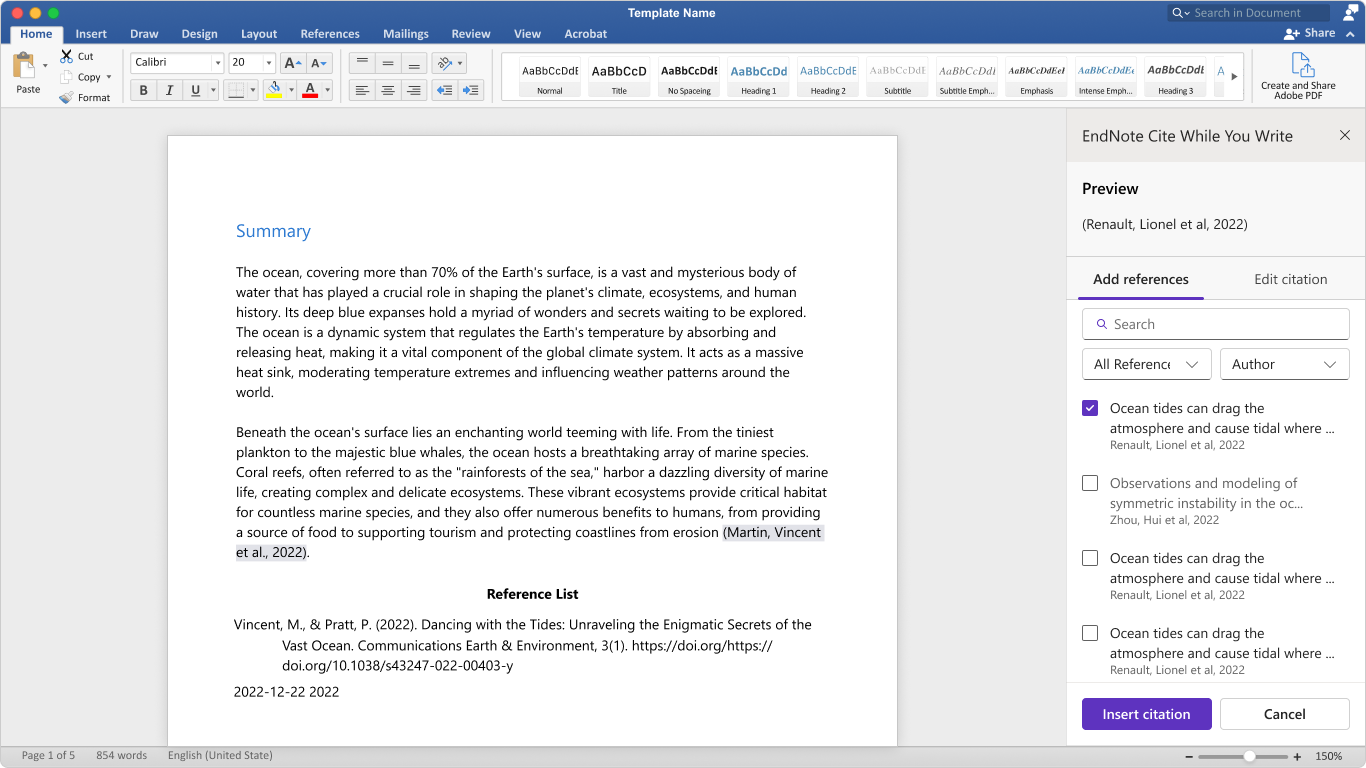Select the Add references tab
Image resolution: width=1366 pixels, height=768 pixels.
point(1141,279)
